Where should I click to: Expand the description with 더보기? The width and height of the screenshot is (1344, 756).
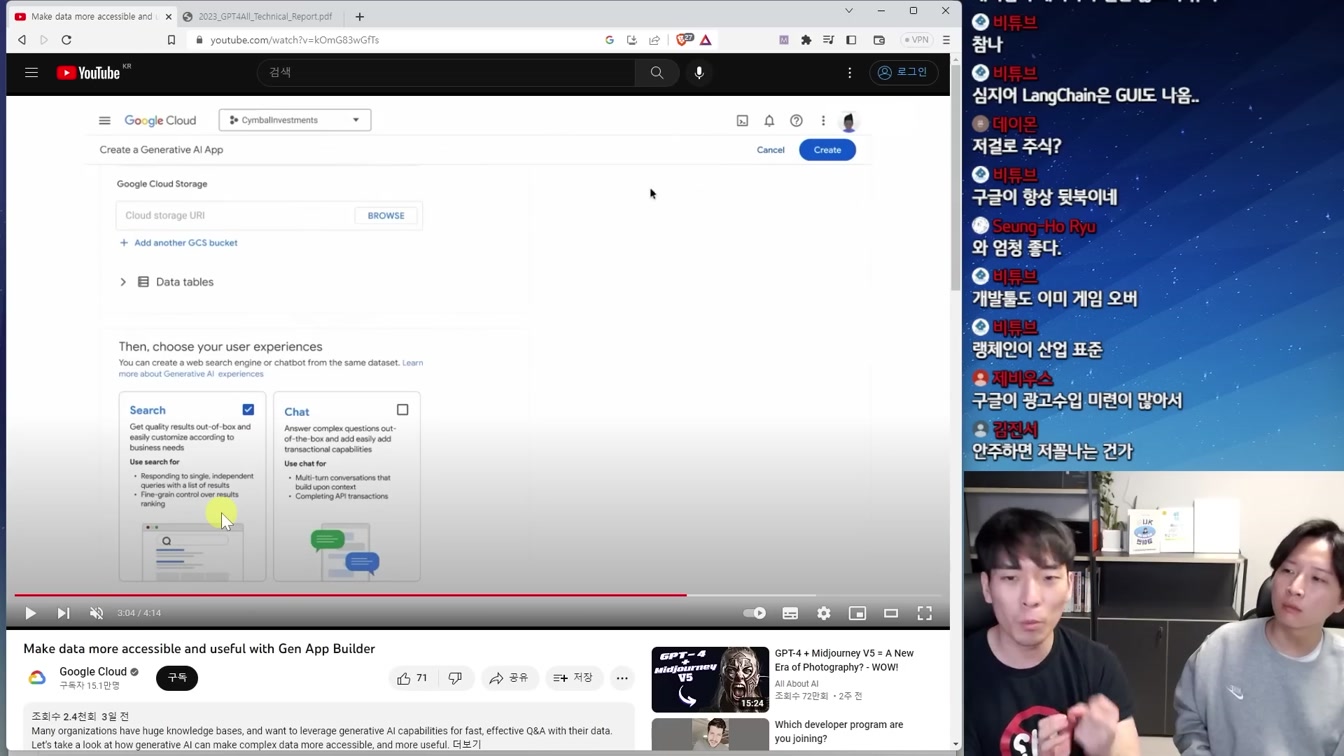tap(467, 744)
